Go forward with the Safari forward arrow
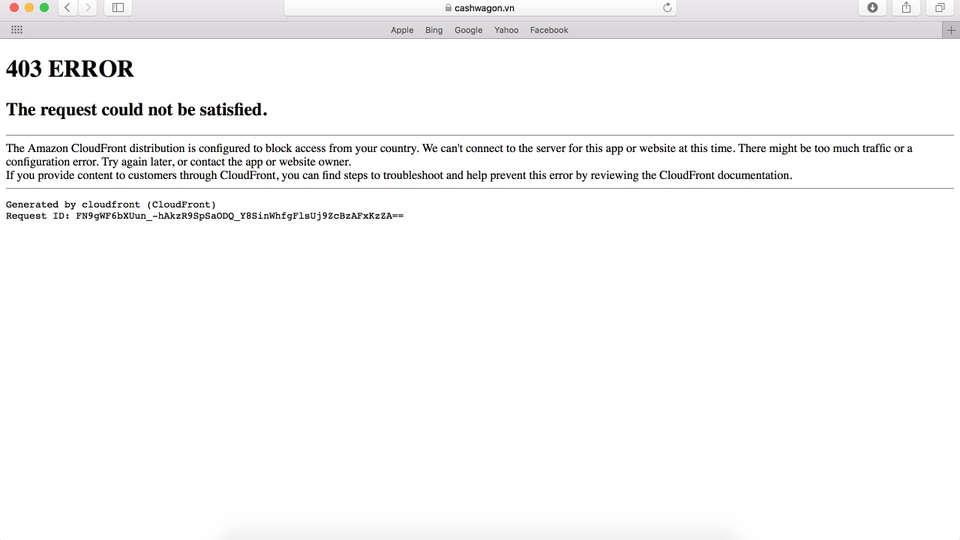Image resolution: width=960 pixels, height=540 pixels. coord(88,7)
